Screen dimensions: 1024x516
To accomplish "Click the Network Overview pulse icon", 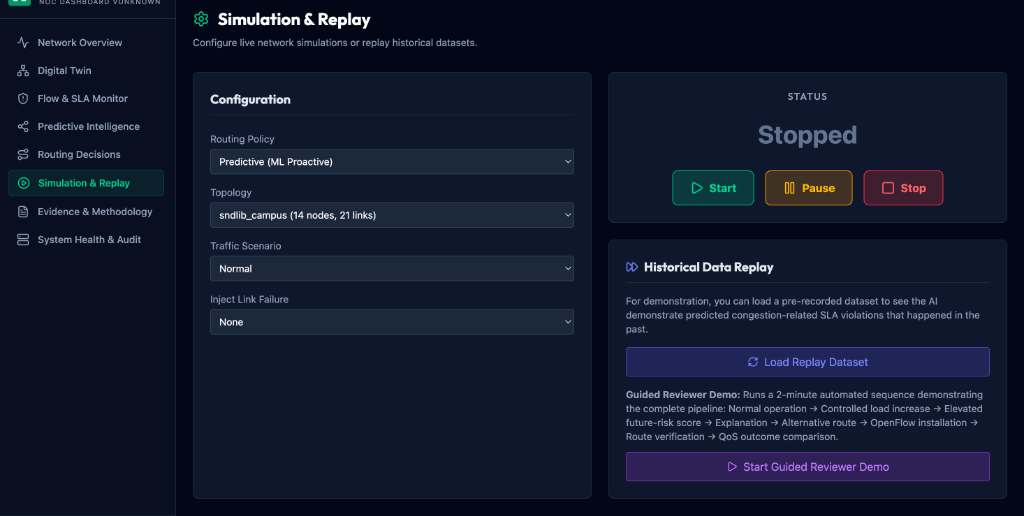I will [23, 42].
